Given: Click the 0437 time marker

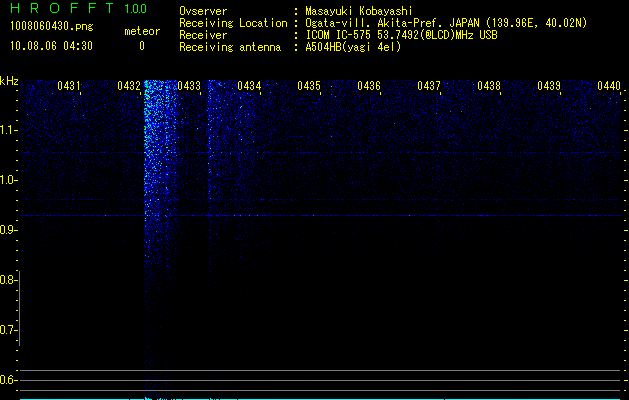Looking at the screenshot, I should tap(429, 86).
